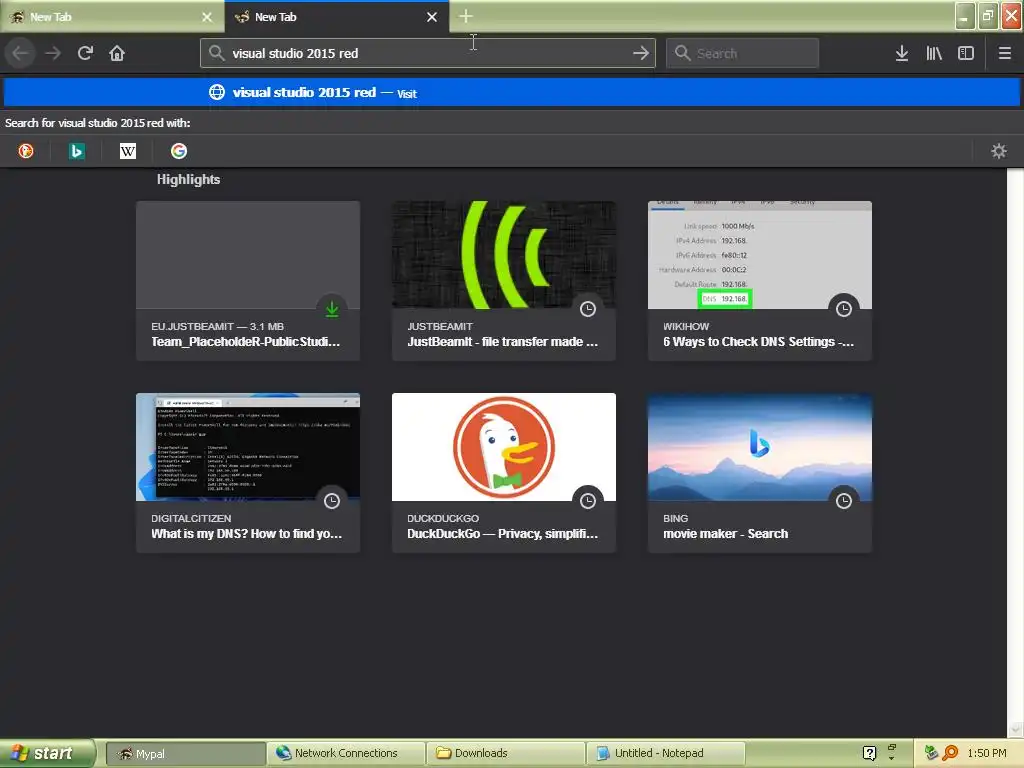Click the help question mark tray icon

(869, 753)
